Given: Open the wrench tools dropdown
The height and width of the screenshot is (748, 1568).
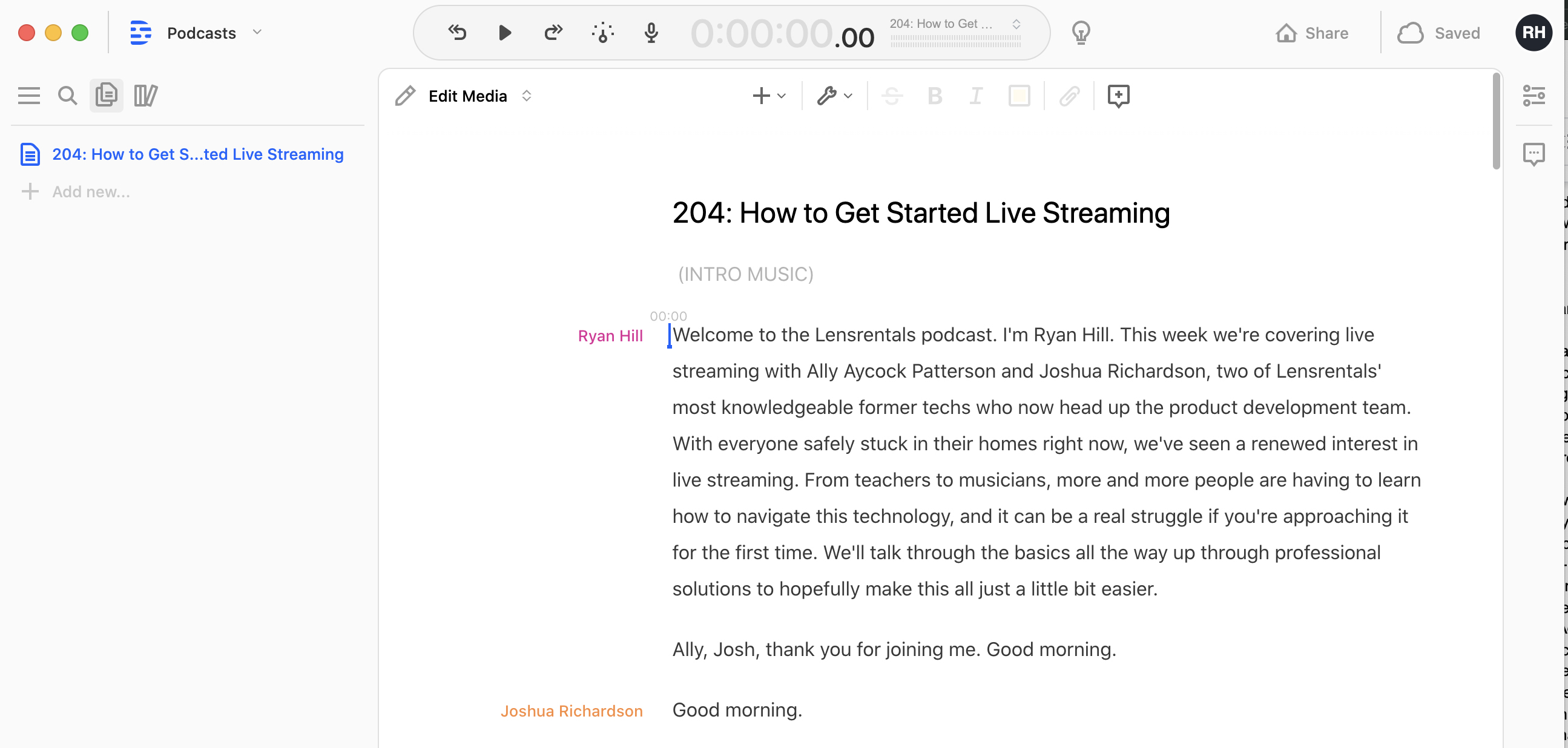Looking at the screenshot, I should click(834, 96).
